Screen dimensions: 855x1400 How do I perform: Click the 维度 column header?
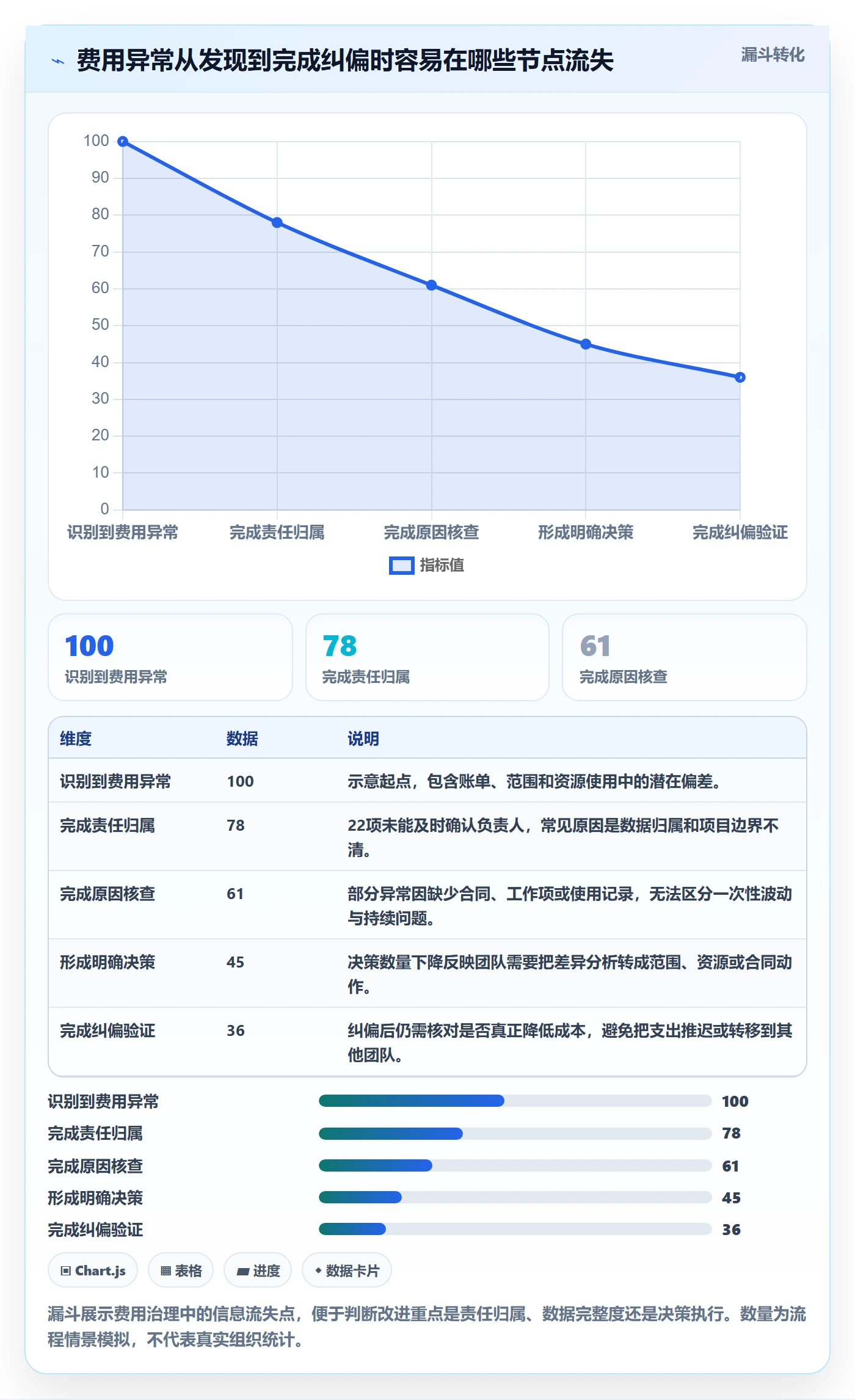(76, 738)
